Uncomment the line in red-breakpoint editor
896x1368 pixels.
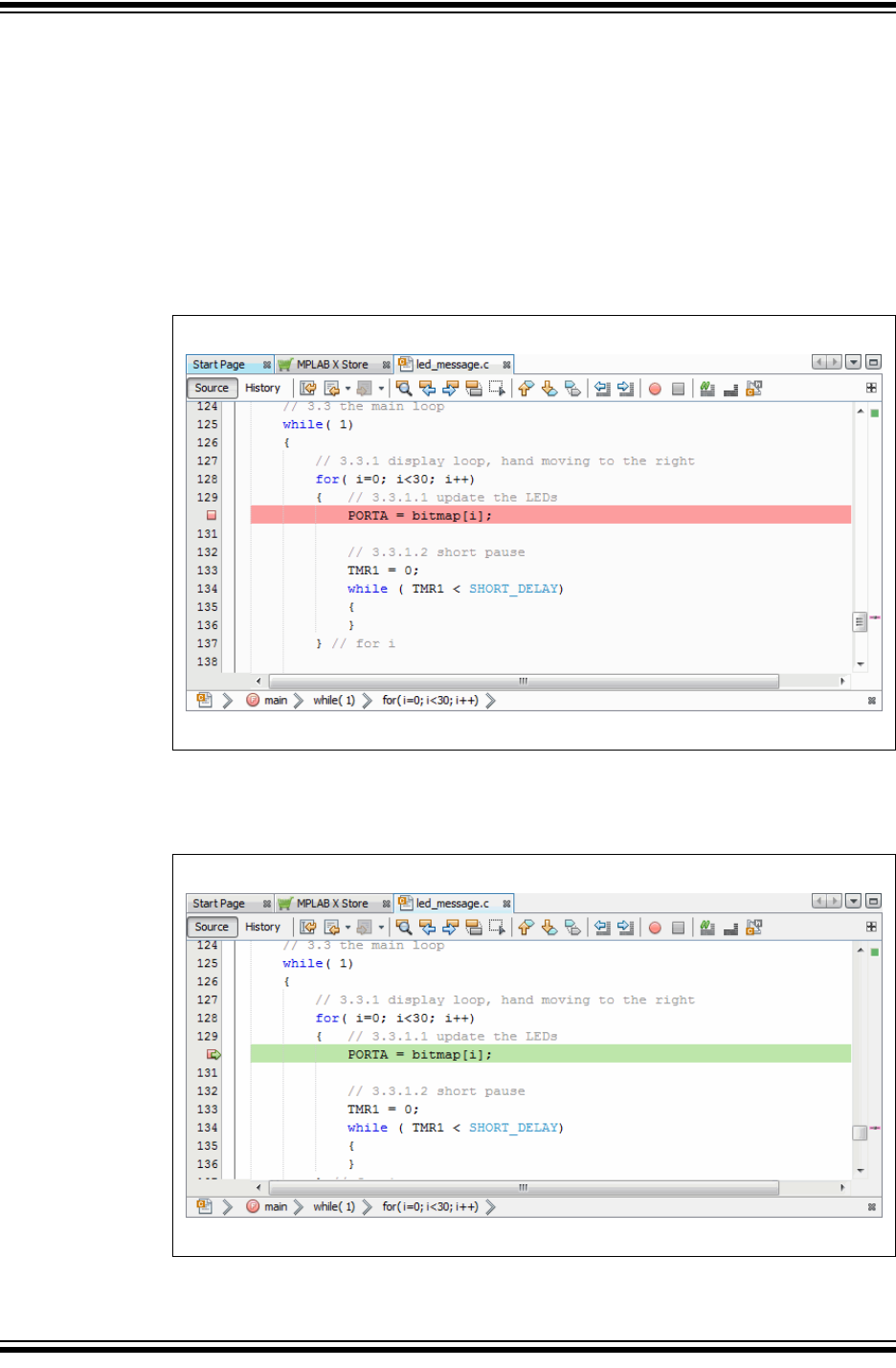730,389
